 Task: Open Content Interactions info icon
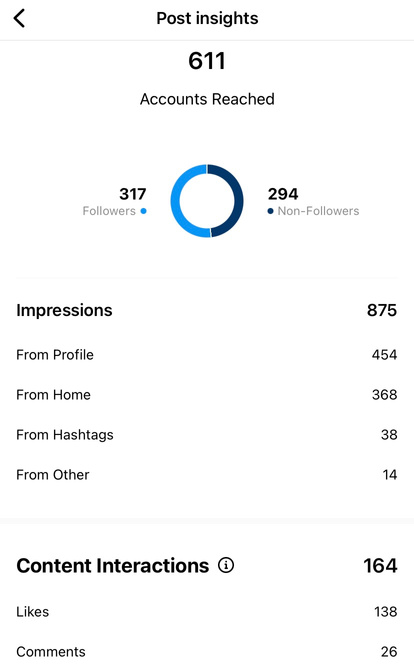click(226, 565)
